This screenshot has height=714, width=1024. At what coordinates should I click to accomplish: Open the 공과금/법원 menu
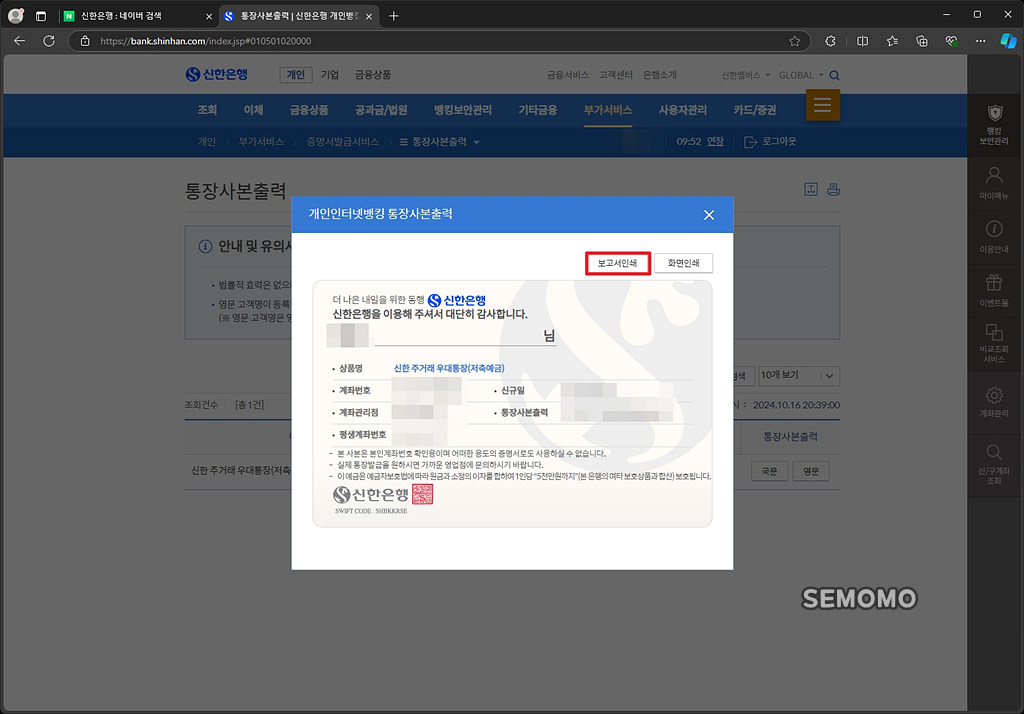click(x=381, y=110)
